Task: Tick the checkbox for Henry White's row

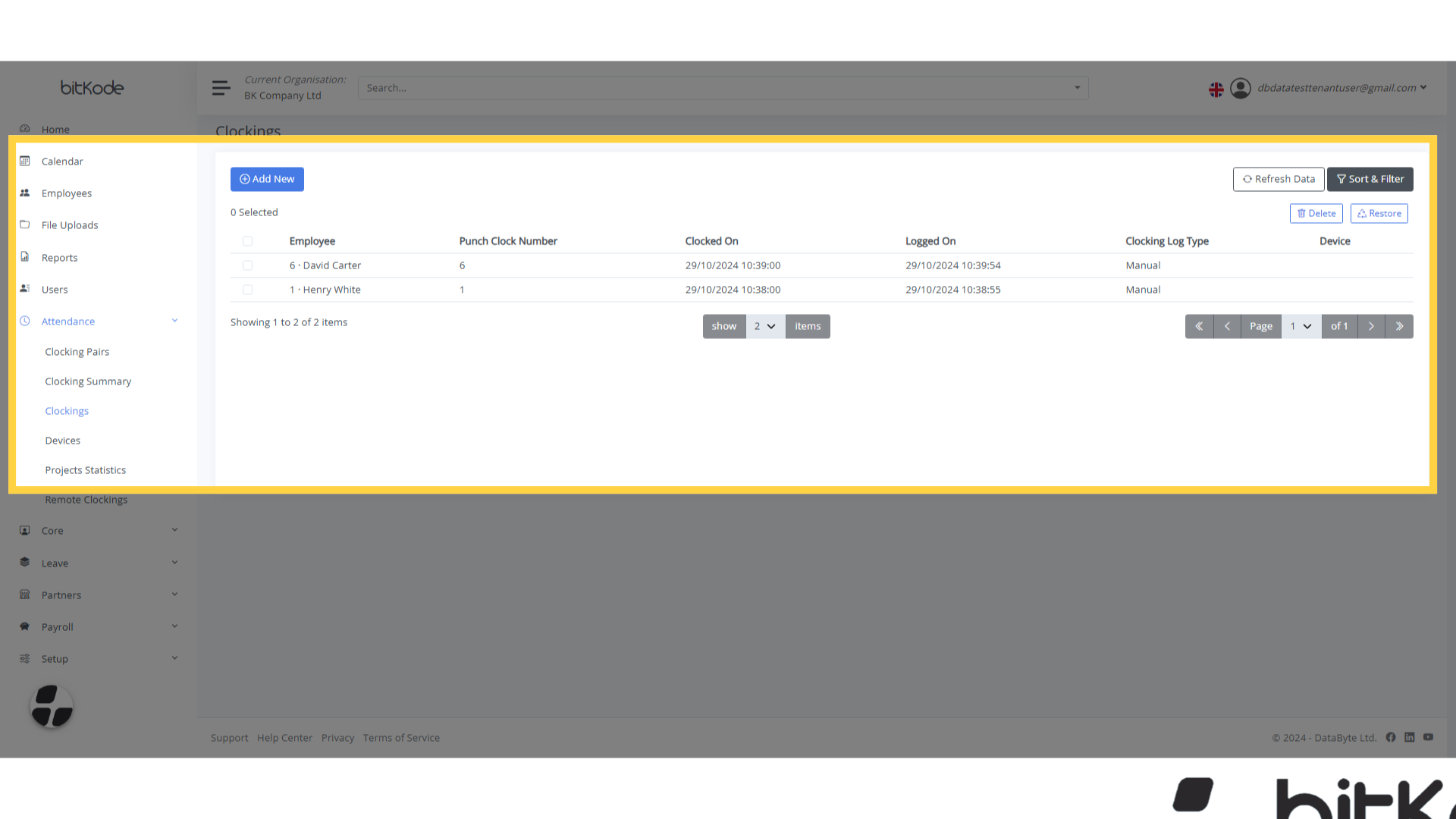Action: pyautogui.click(x=247, y=289)
